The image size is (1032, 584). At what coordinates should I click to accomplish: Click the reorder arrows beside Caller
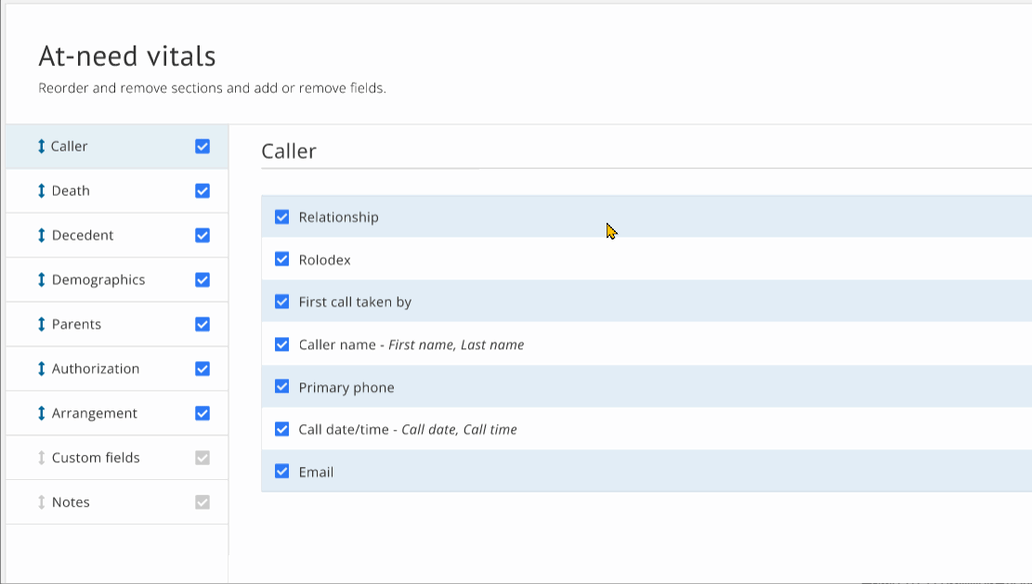pos(40,146)
